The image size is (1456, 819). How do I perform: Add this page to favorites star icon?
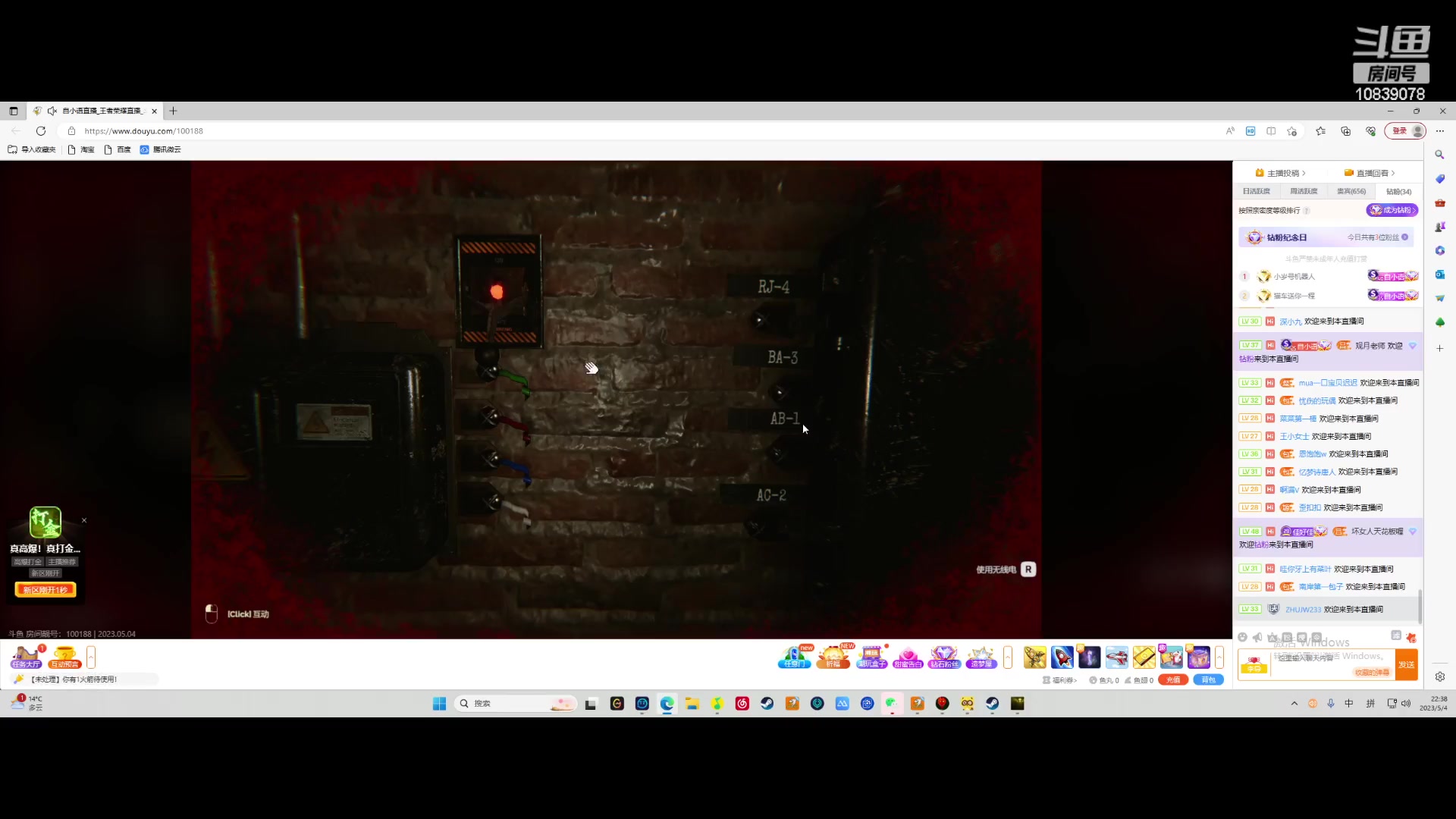(x=1292, y=131)
